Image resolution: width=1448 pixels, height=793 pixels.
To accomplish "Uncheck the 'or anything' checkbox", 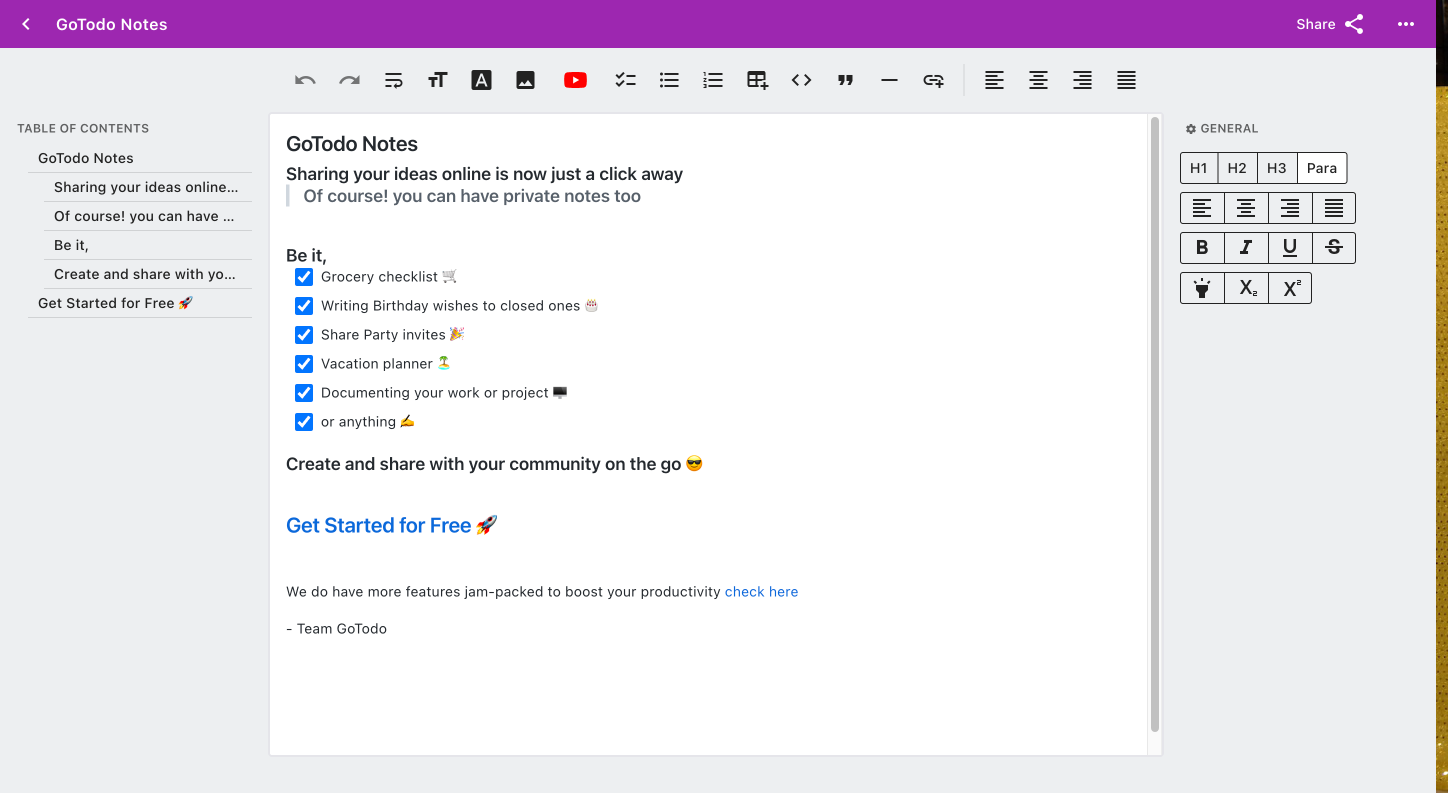I will (x=304, y=422).
